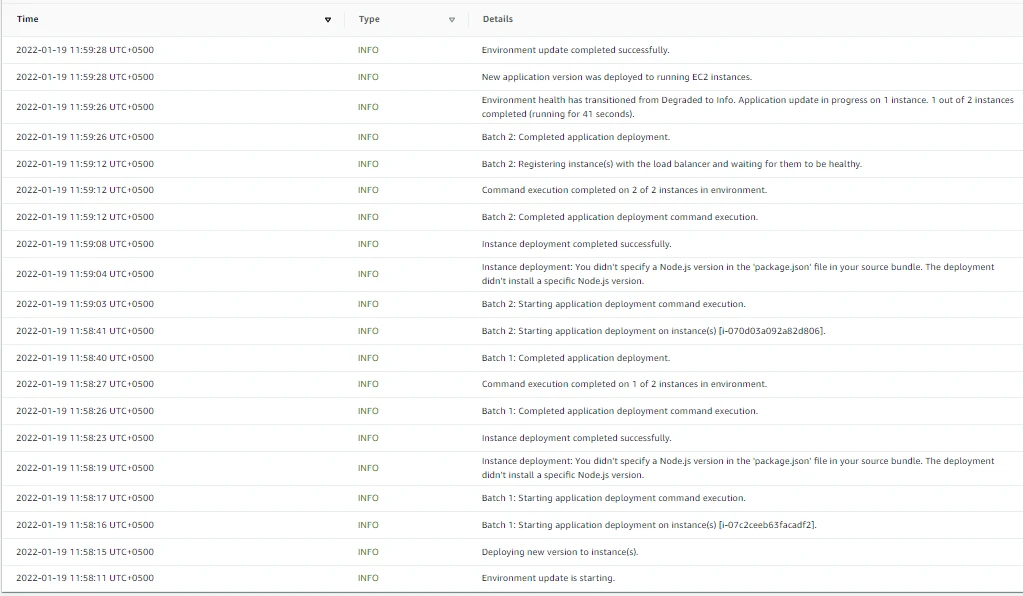Click the Type column sort arrow
Image resolution: width=1023 pixels, height=596 pixels.
click(x=451, y=20)
